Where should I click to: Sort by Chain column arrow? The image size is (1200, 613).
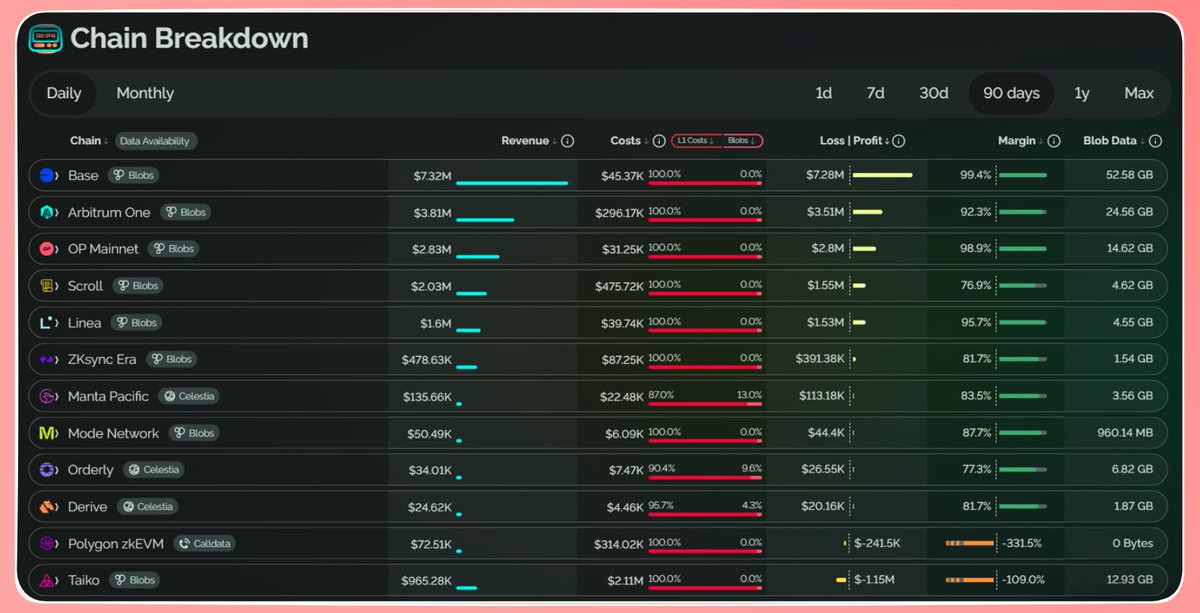click(106, 142)
